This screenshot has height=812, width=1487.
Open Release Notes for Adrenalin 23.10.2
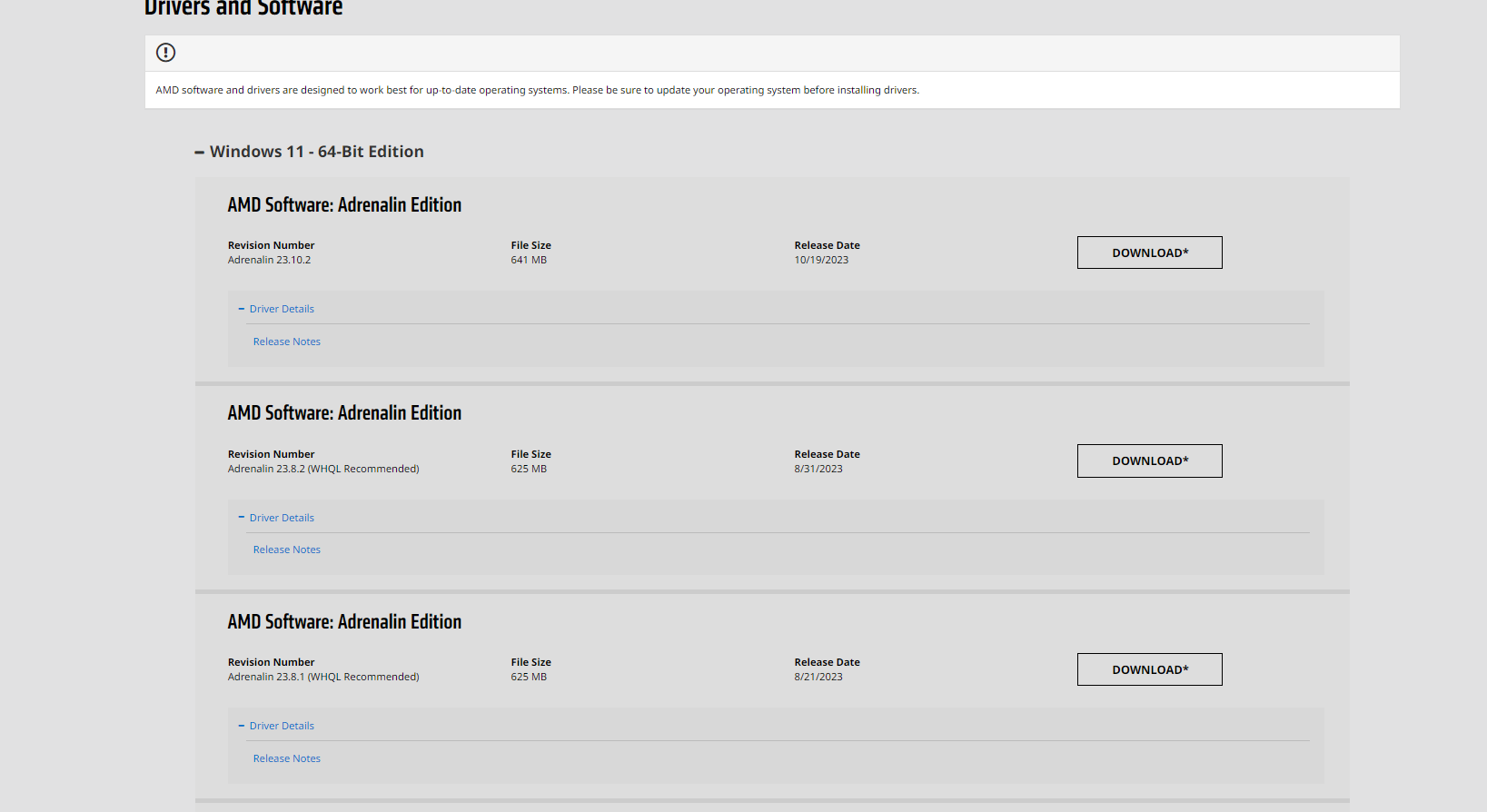[287, 342]
